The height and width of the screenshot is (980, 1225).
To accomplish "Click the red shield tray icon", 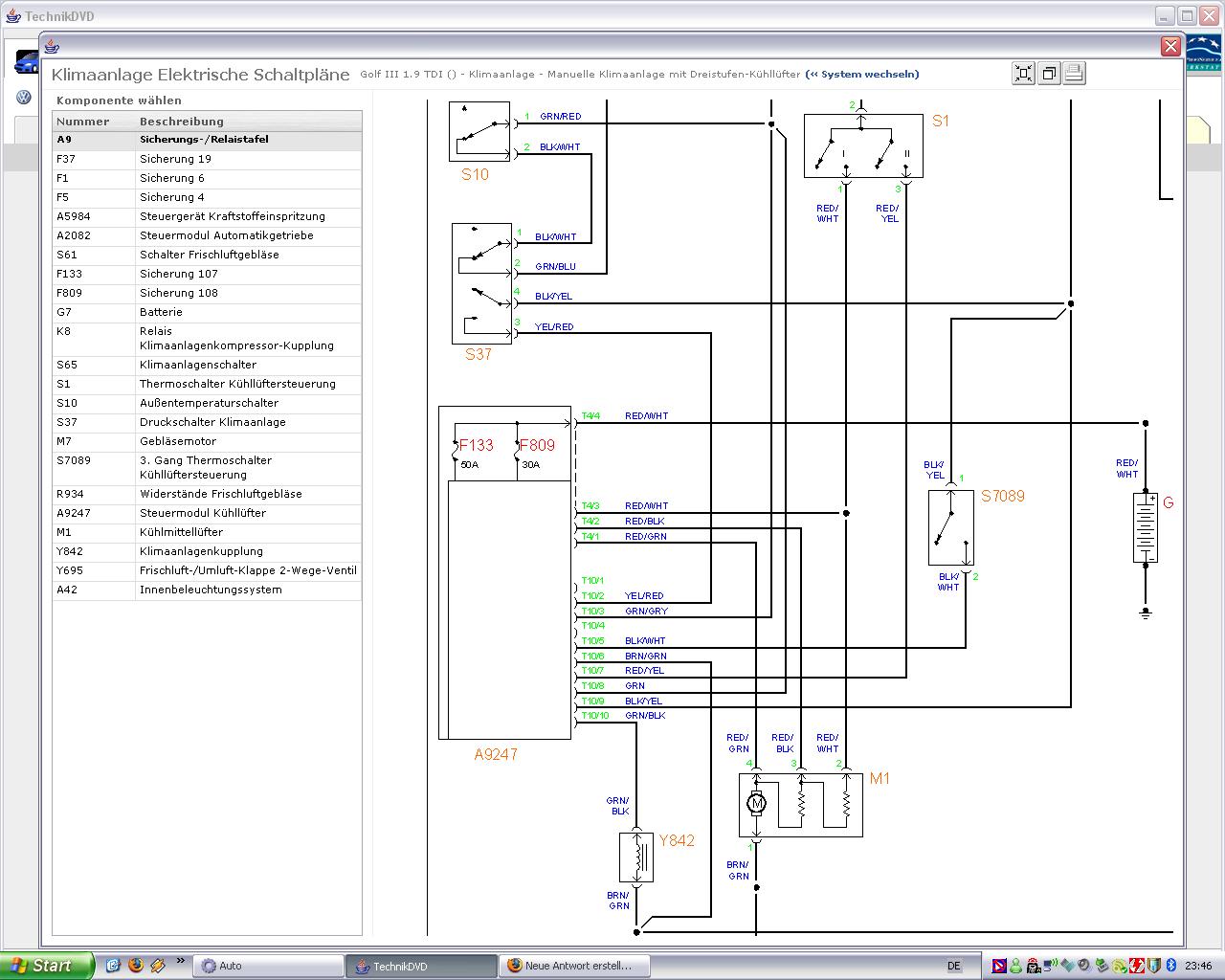I will pos(1137,966).
